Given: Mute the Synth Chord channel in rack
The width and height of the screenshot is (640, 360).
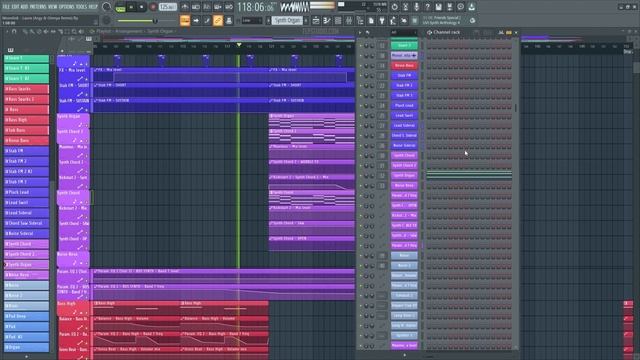Looking at the screenshot, I should click(360, 156).
